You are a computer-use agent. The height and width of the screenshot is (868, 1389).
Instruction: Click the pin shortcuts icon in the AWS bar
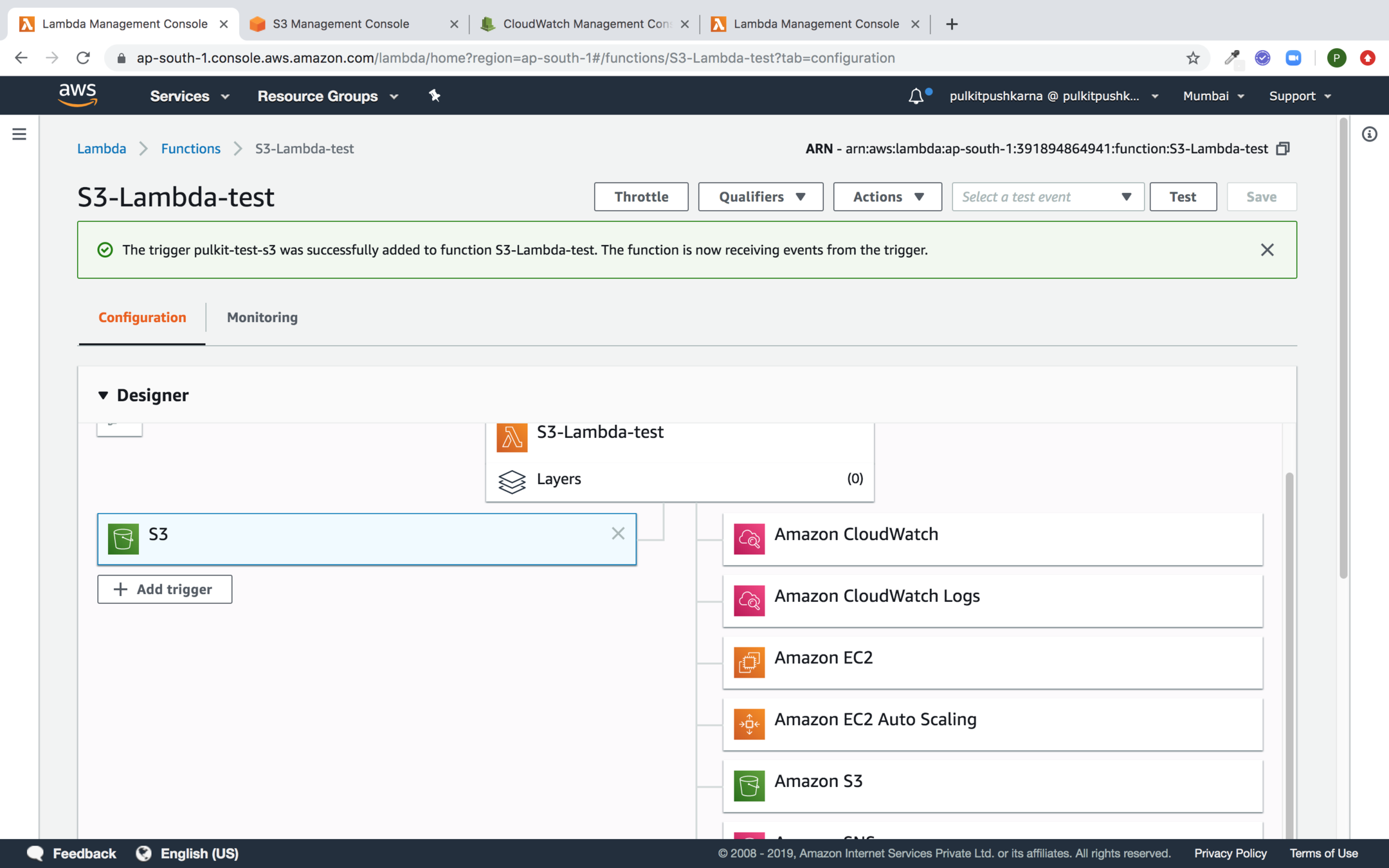(x=435, y=96)
